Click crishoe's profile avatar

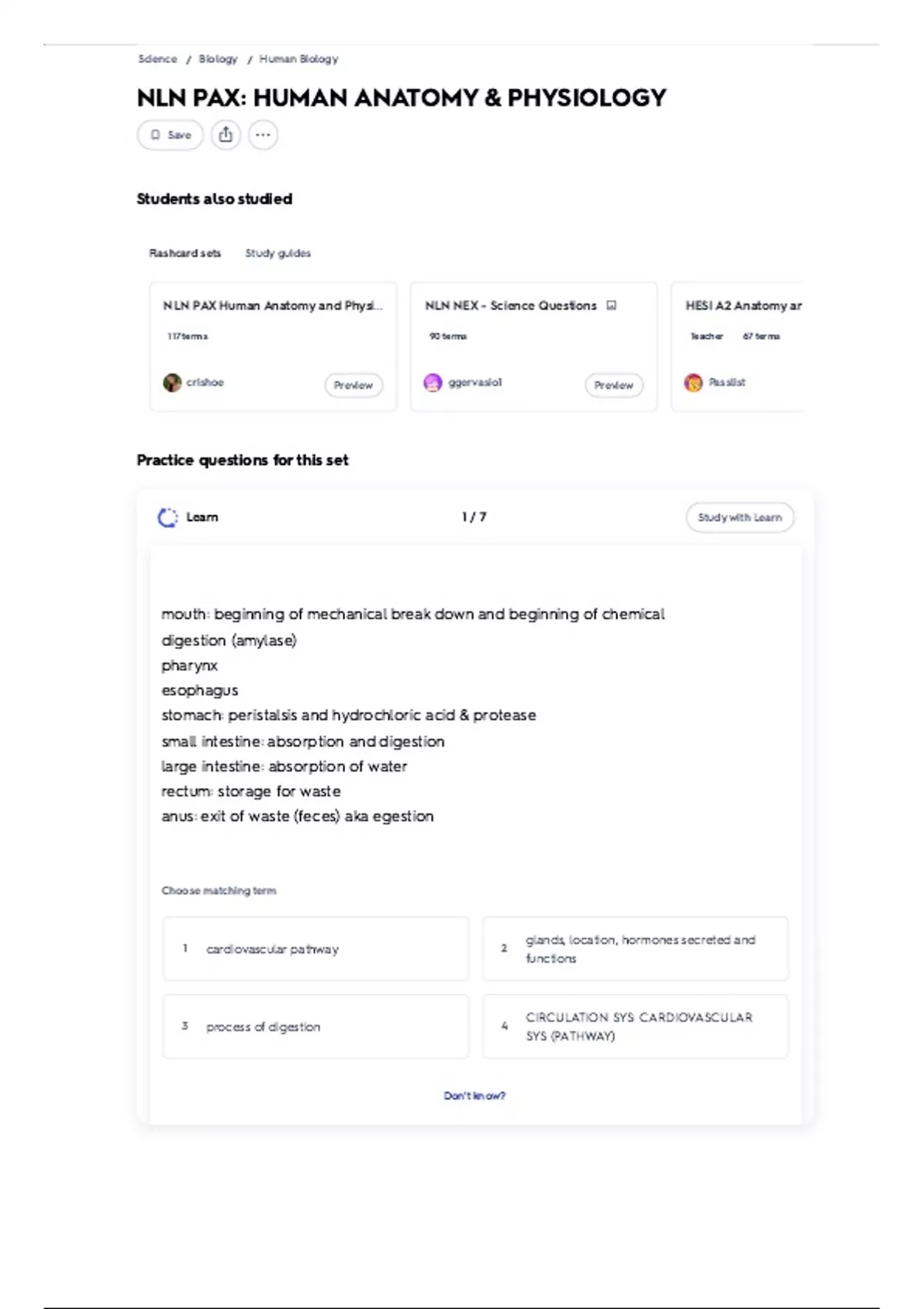click(172, 383)
